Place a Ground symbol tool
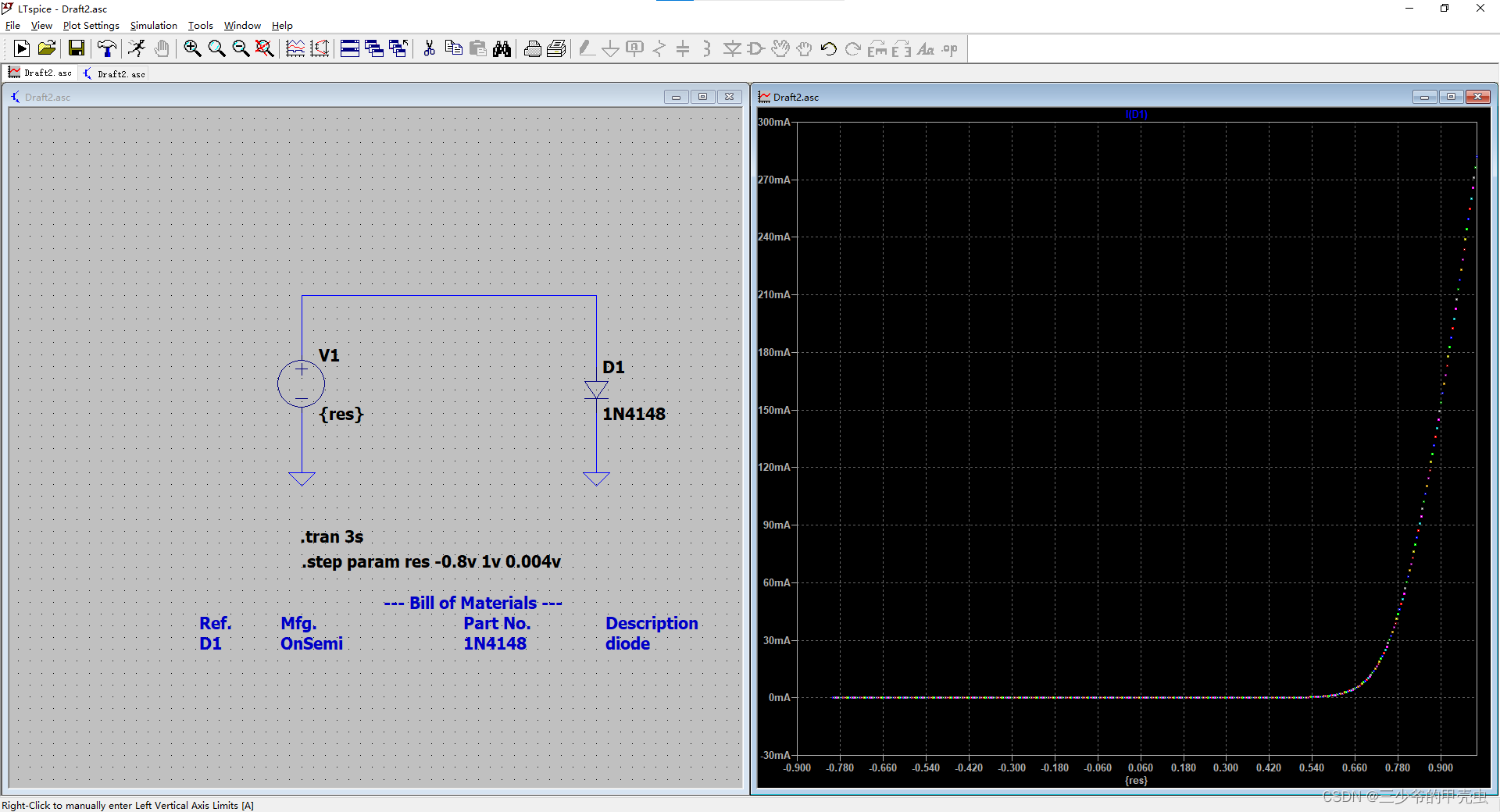1500x812 pixels. click(611, 48)
